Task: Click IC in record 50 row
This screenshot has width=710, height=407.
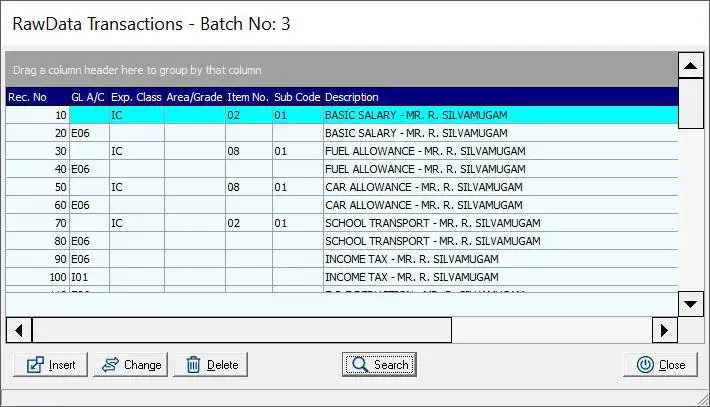Action: coord(137,187)
